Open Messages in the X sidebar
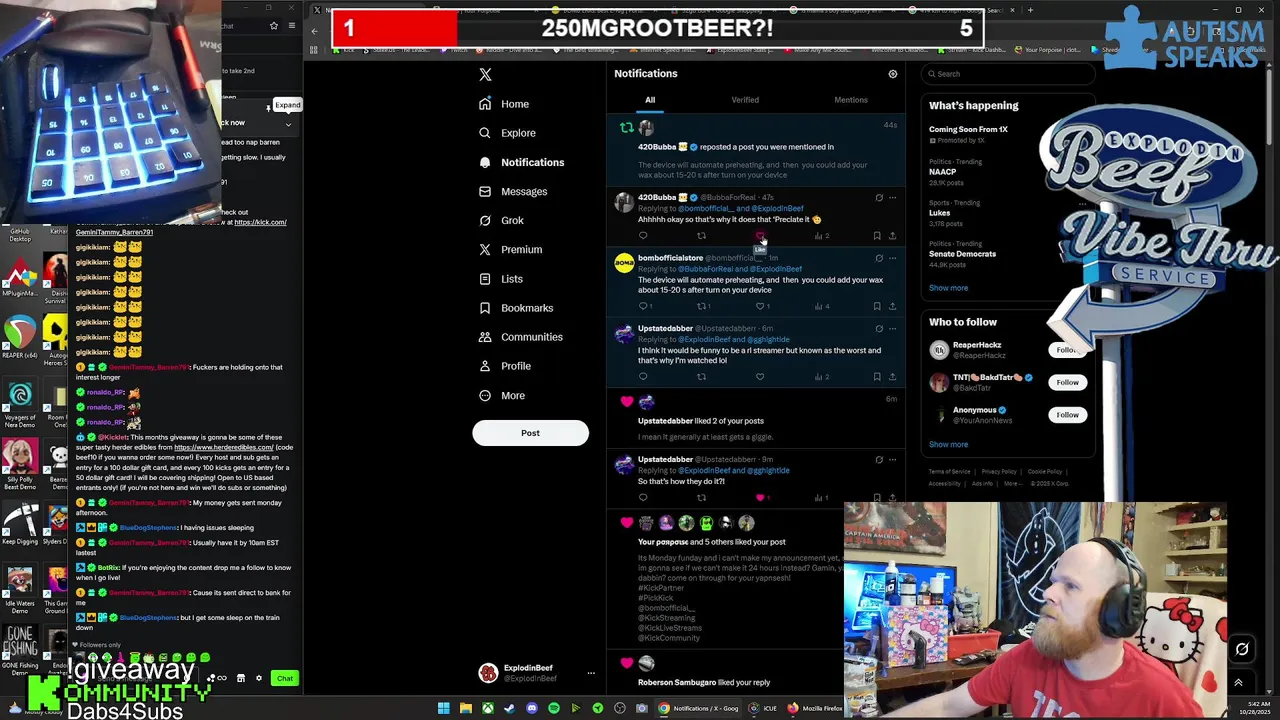The width and height of the screenshot is (1280, 720). click(513, 191)
